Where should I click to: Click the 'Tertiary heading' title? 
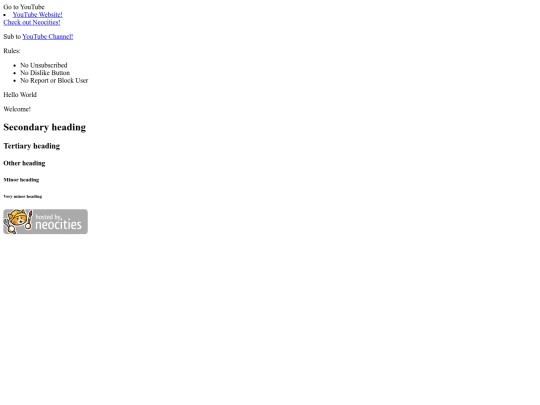click(32, 146)
